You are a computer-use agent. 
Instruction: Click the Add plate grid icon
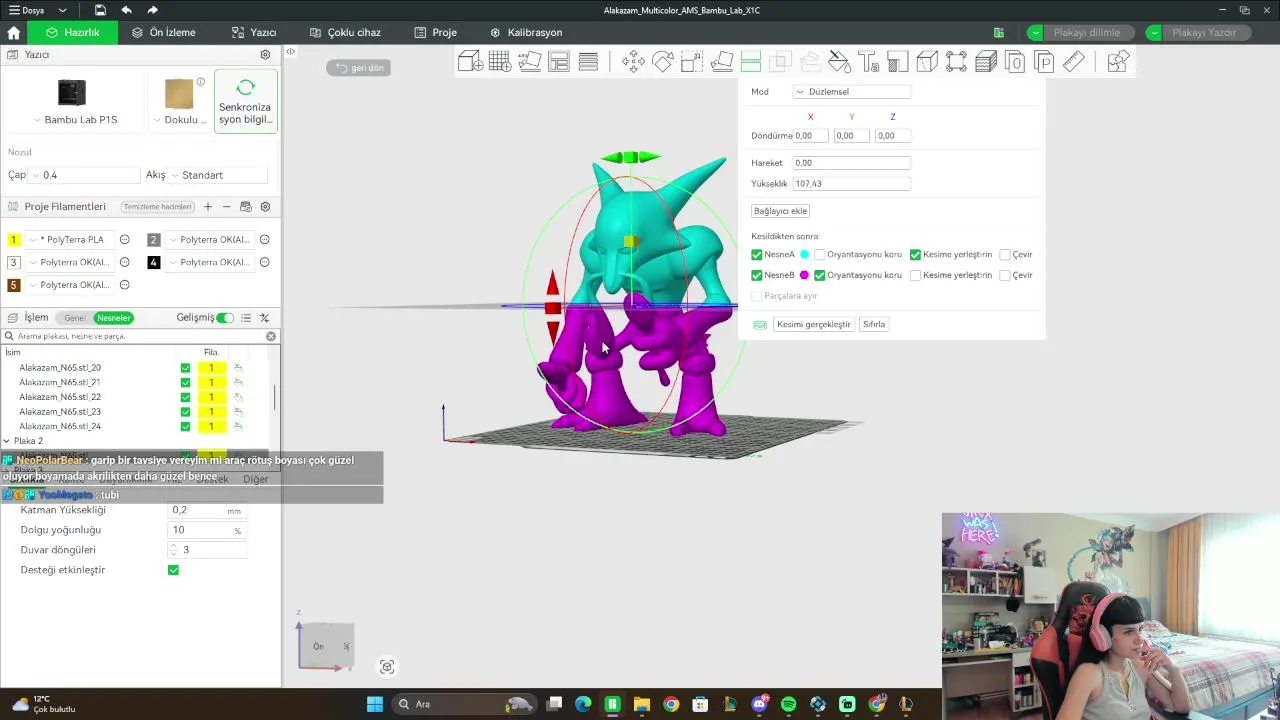[500, 62]
